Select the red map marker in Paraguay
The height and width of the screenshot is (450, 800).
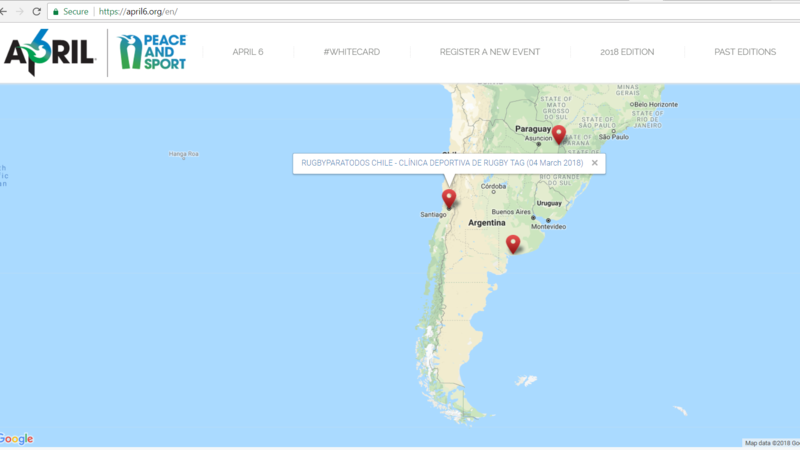pyautogui.click(x=559, y=134)
